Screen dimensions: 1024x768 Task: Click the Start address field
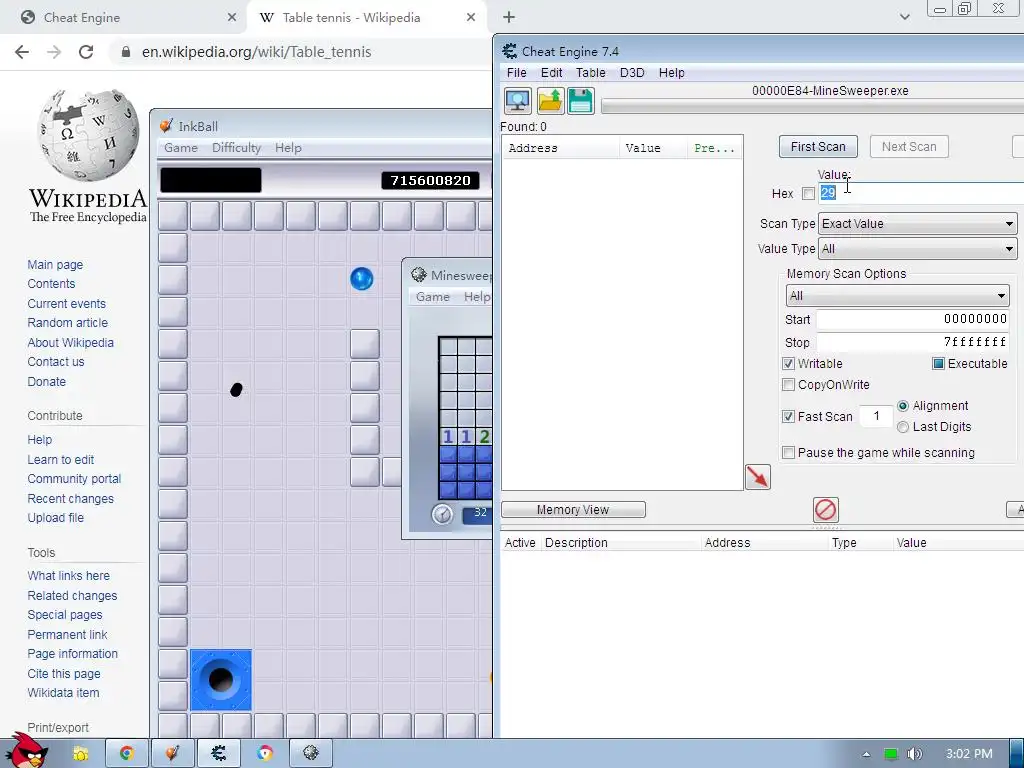[x=912, y=319]
